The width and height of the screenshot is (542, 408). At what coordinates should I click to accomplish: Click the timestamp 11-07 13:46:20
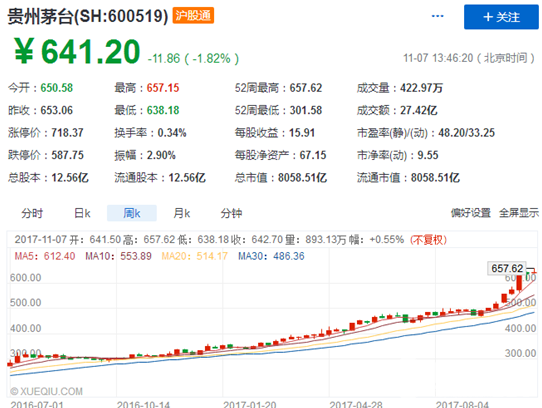[x=438, y=58]
